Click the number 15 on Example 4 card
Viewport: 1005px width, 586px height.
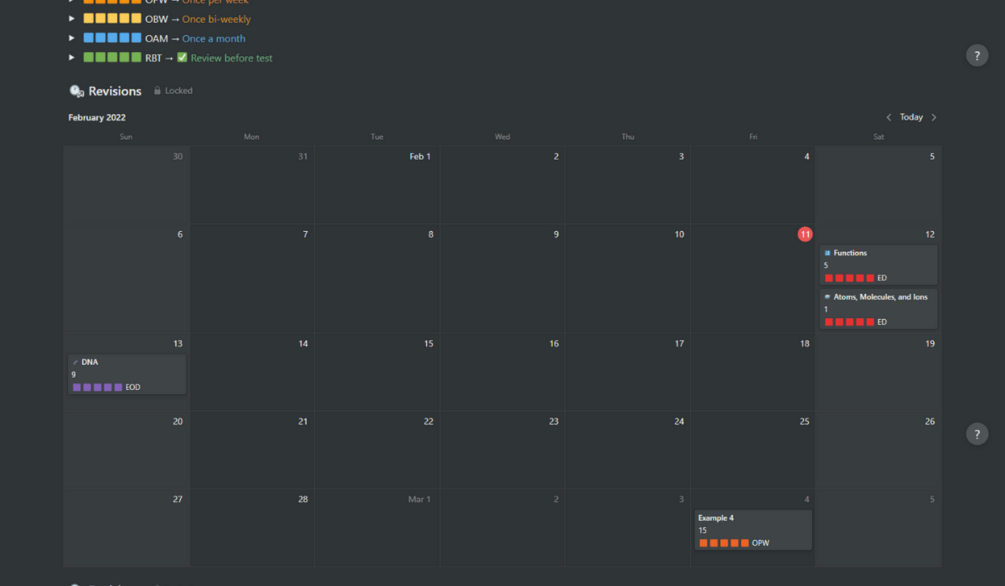[702, 530]
